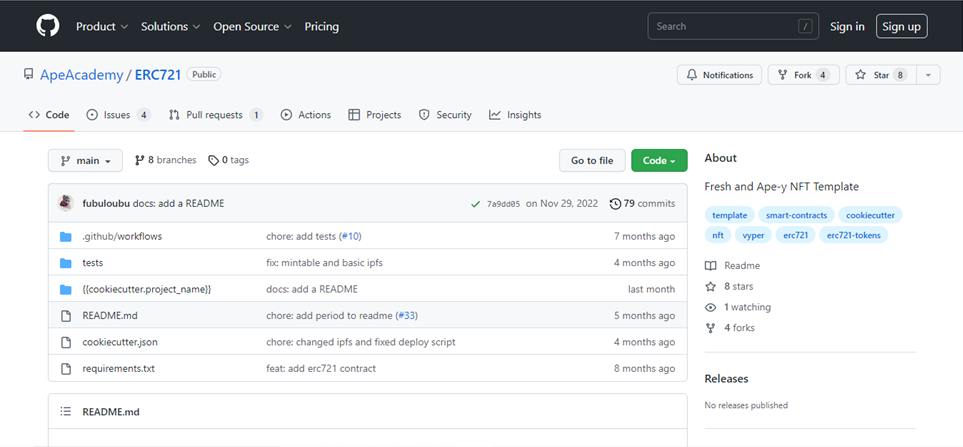This screenshot has height=447, width=963.
Task: Click the README list outline icon
Action: tap(66, 411)
